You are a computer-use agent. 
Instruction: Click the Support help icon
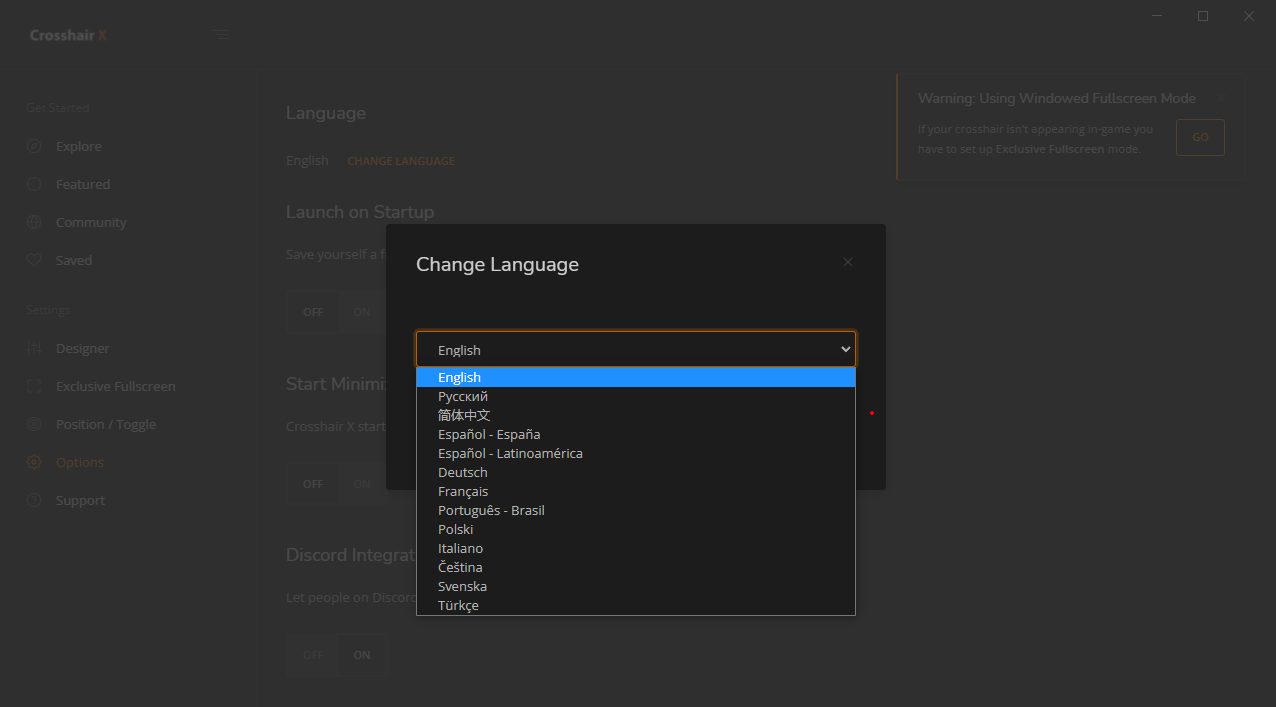coord(34,500)
